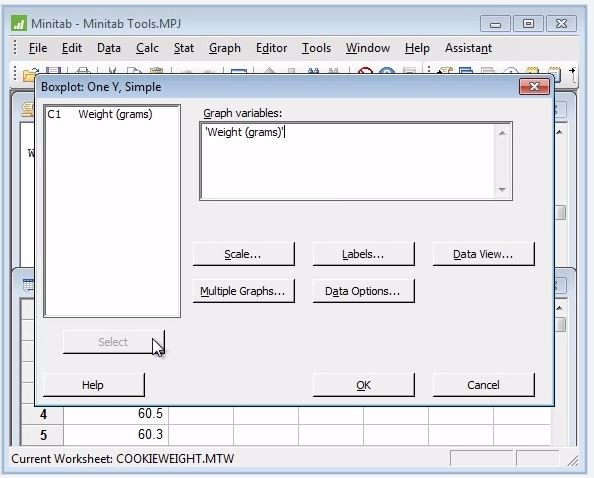Click the Minitab app icon in the title bar
The image size is (594, 478).
[19, 23]
